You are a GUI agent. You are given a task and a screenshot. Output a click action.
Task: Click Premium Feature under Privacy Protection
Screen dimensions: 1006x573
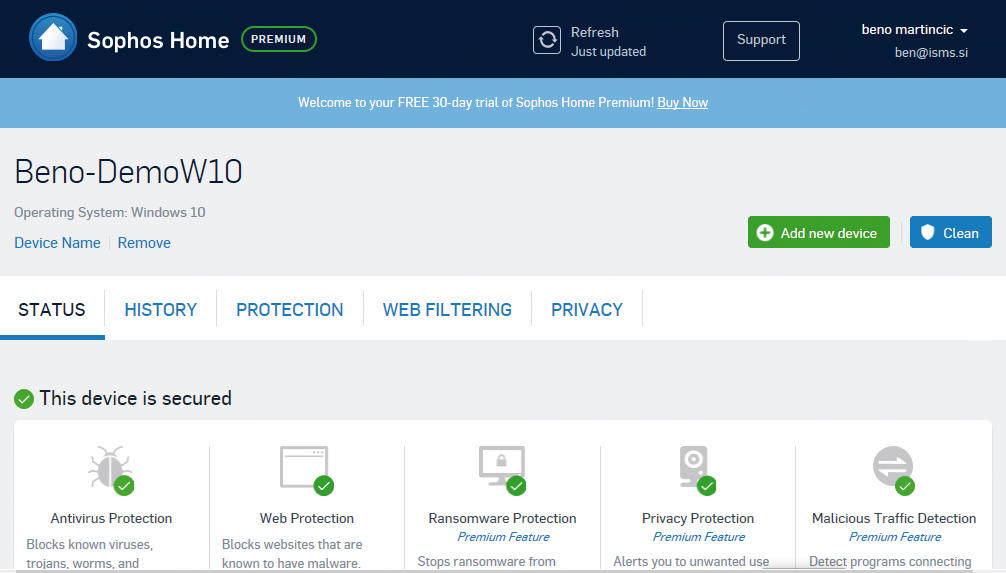click(699, 537)
